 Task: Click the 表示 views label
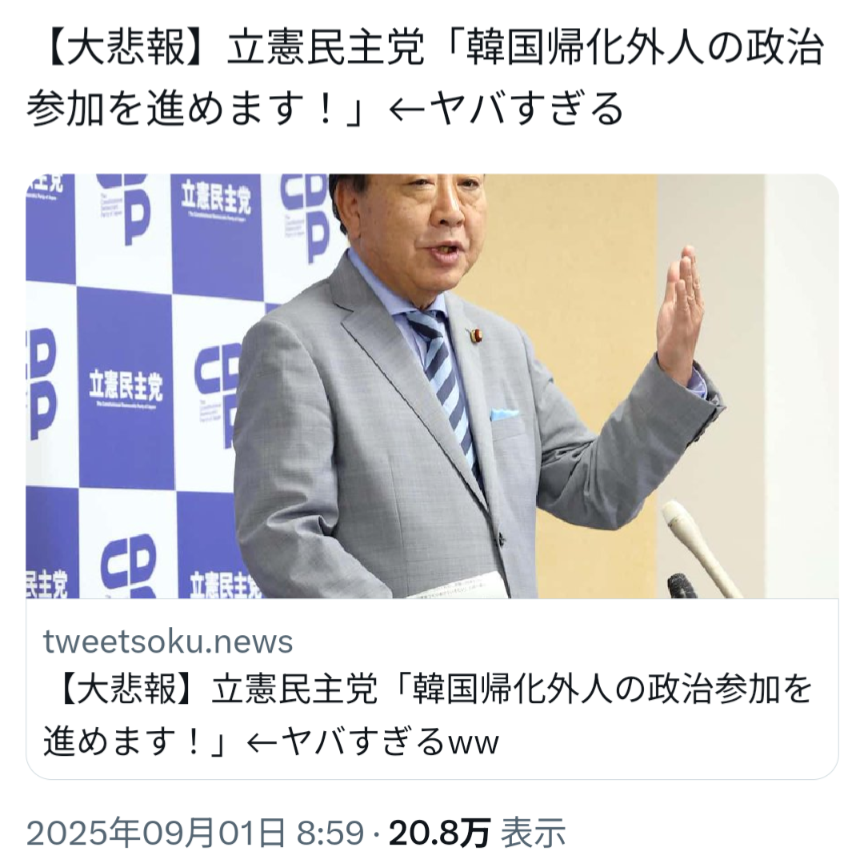point(532,832)
